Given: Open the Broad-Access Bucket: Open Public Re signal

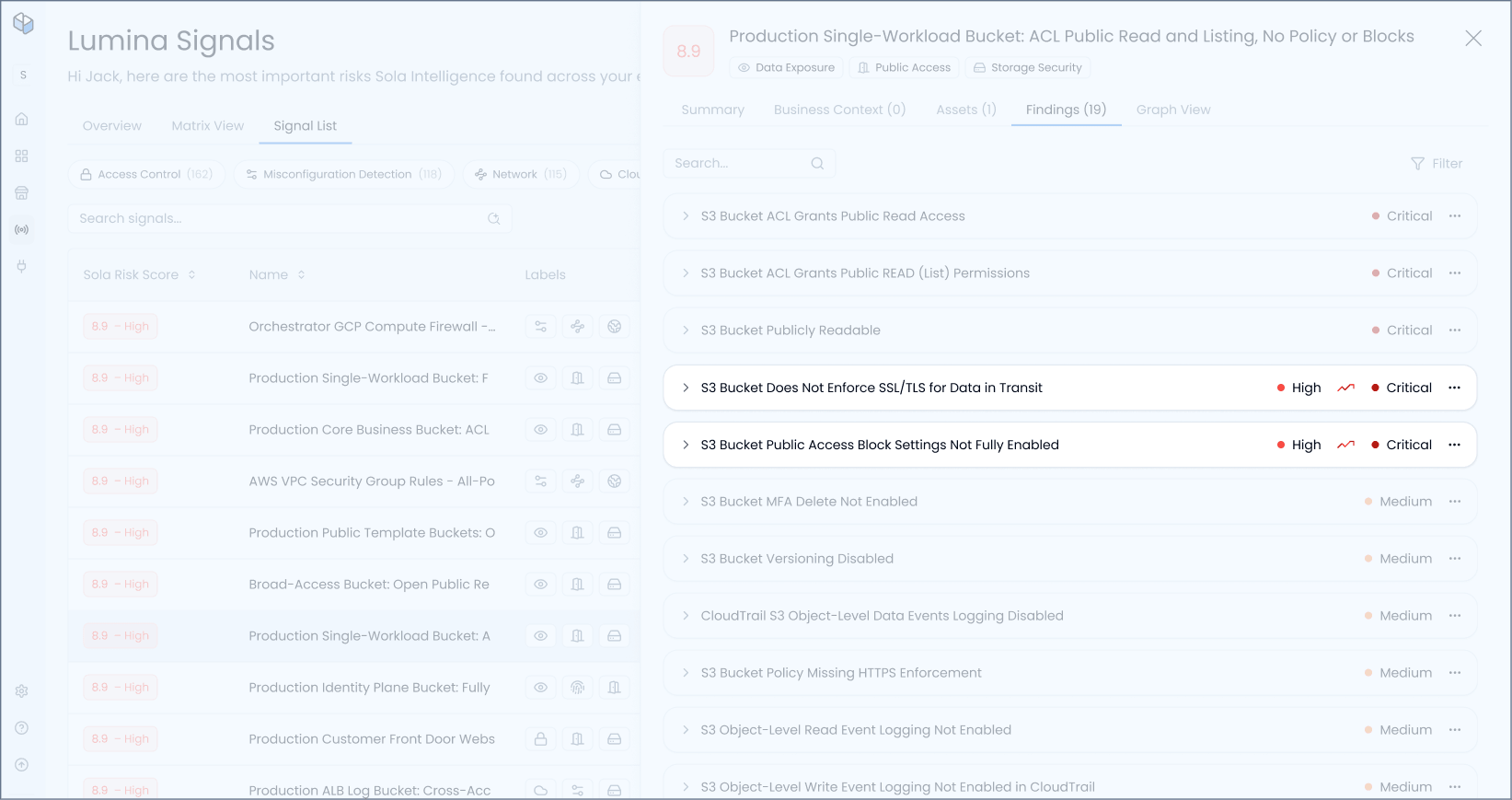Looking at the screenshot, I should (x=369, y=585).
